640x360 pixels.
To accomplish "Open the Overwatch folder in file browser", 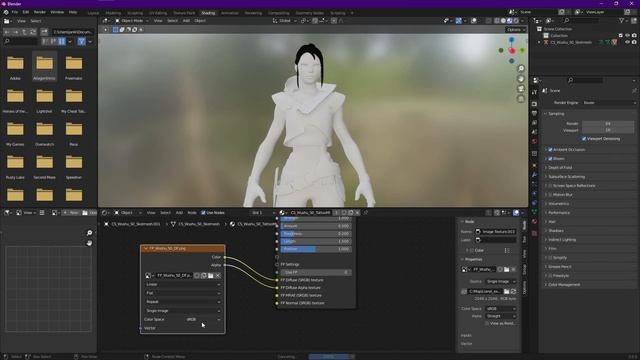I will (44, 134).
